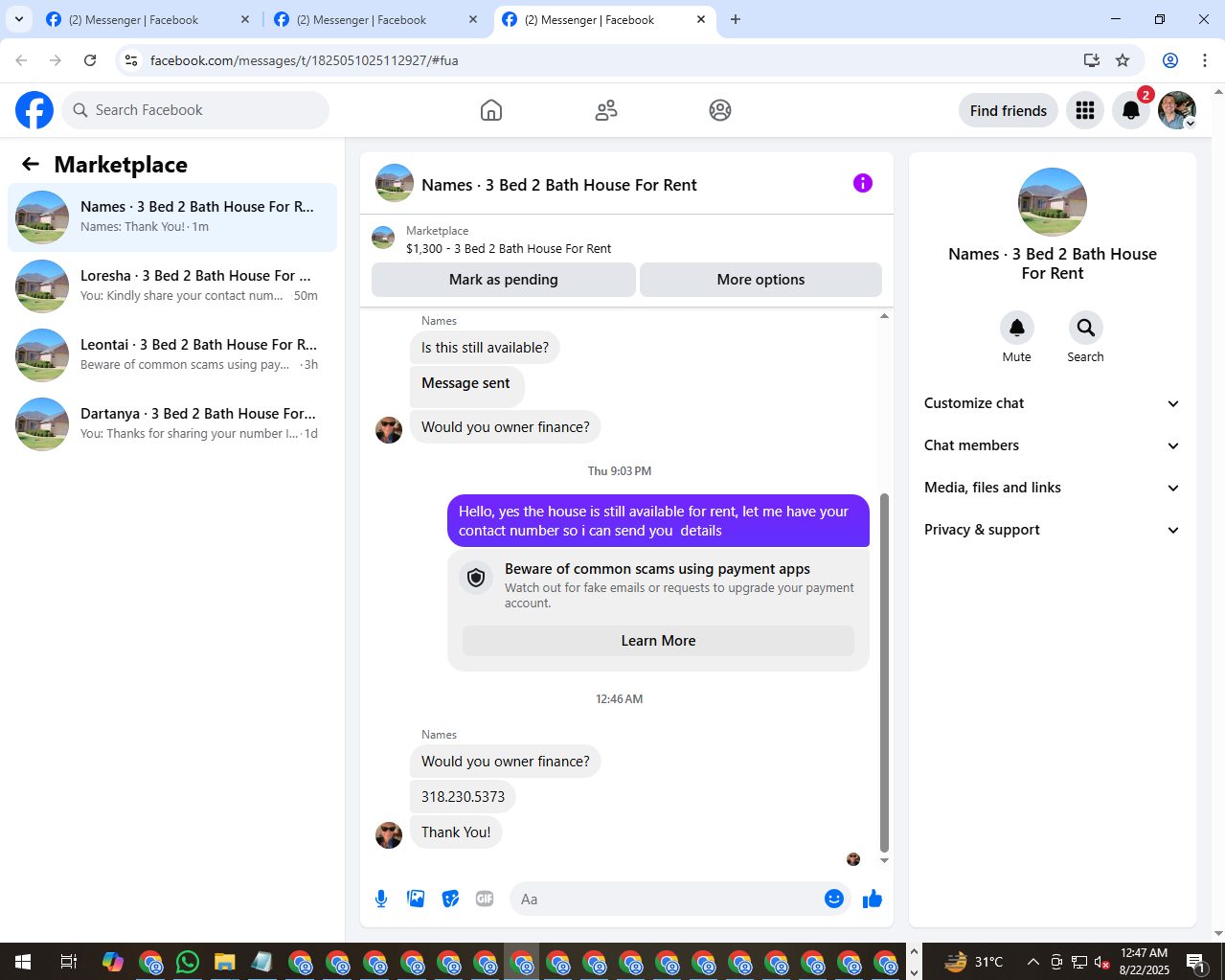This screenshot has width=1225, height=980.
Task: Click More options button
Action: click(761, 280)
